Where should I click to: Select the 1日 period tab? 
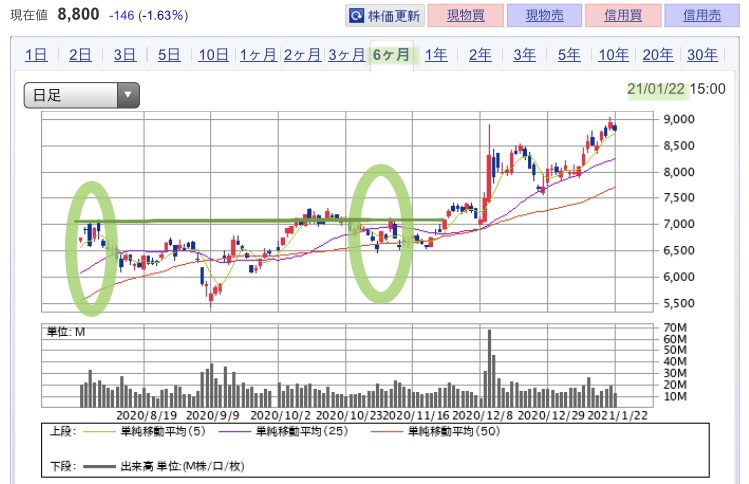pyautogui.click(x=36, y=55)
